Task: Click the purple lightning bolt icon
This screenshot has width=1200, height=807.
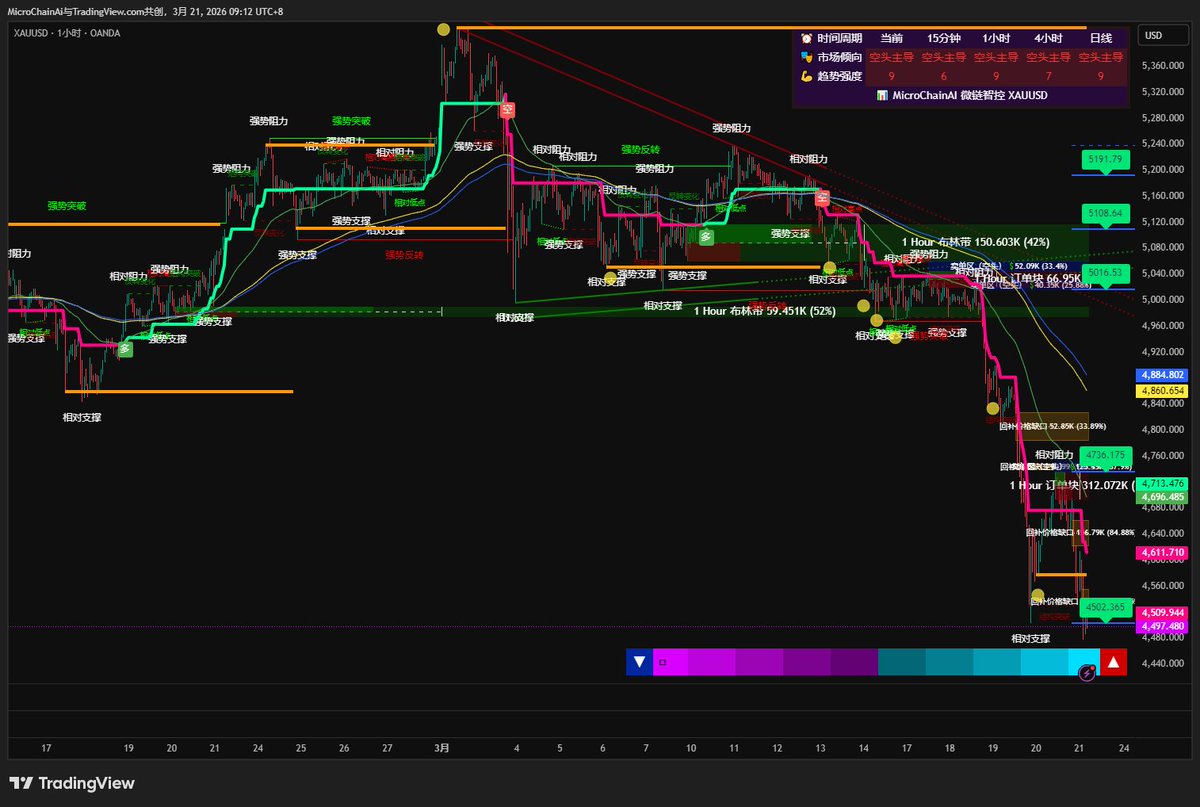Action: tap(1087, 674)
